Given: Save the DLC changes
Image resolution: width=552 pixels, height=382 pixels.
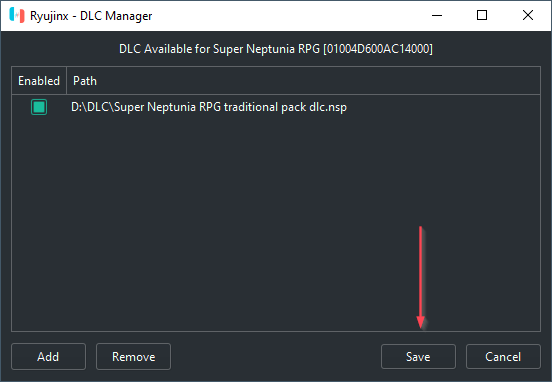Looking at the screenshot, I should click(418, 357).
